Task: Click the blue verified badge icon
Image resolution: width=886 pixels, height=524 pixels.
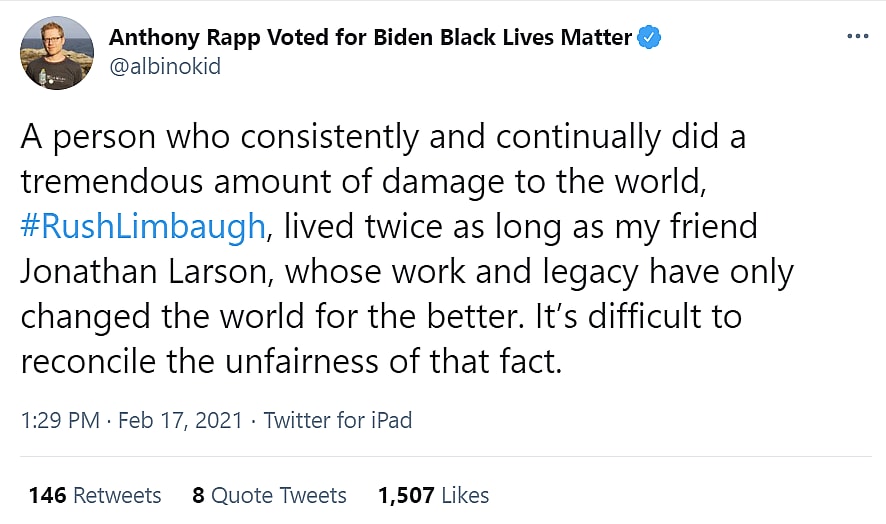Action: [650, 38]
